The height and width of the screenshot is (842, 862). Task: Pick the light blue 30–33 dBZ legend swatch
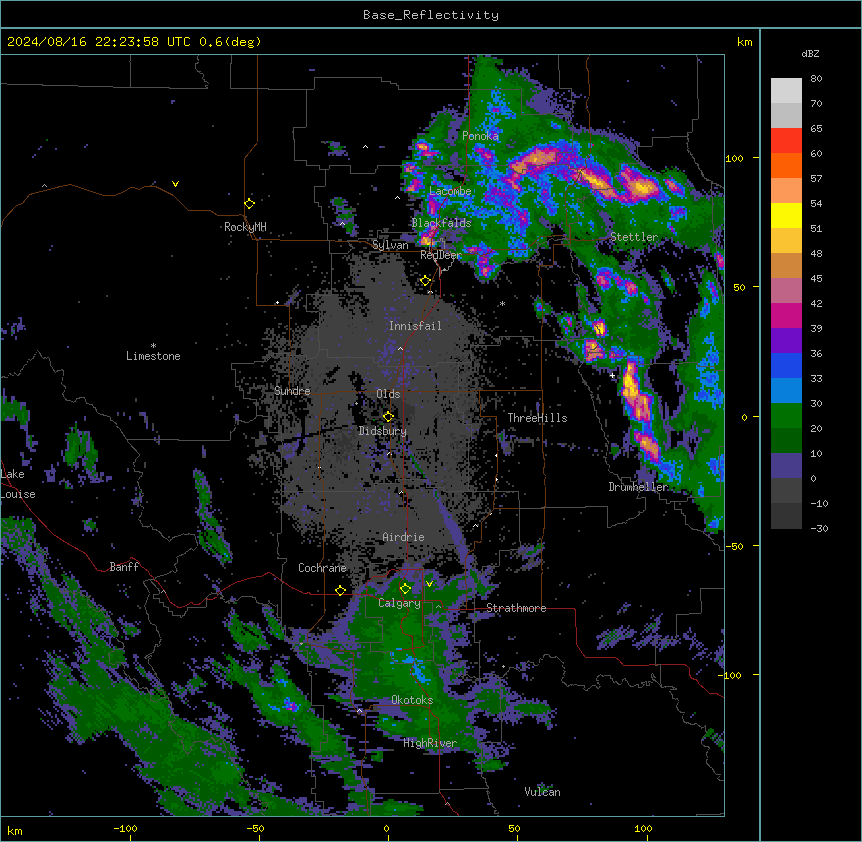(x=786, y=391)
